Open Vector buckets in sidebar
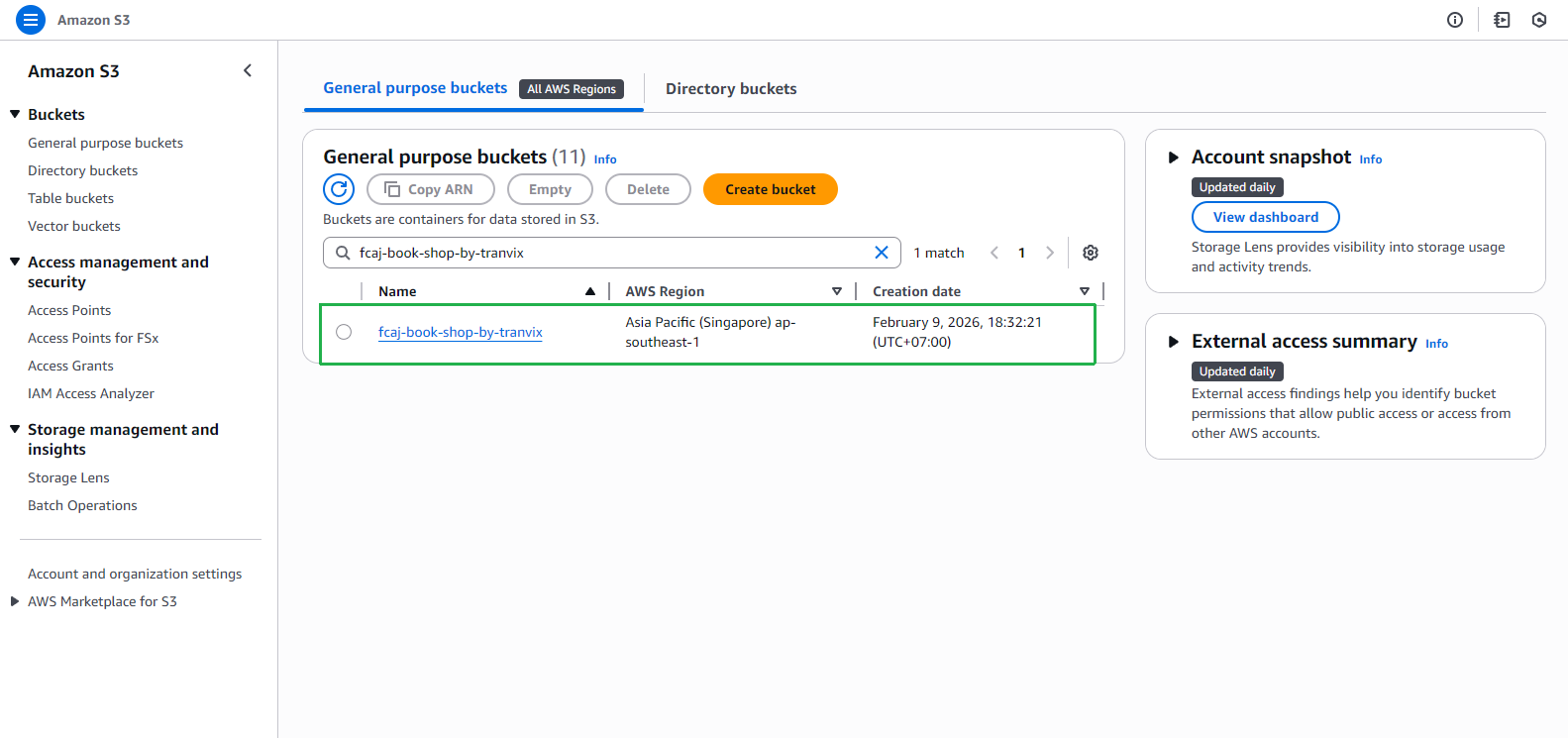 73,226
